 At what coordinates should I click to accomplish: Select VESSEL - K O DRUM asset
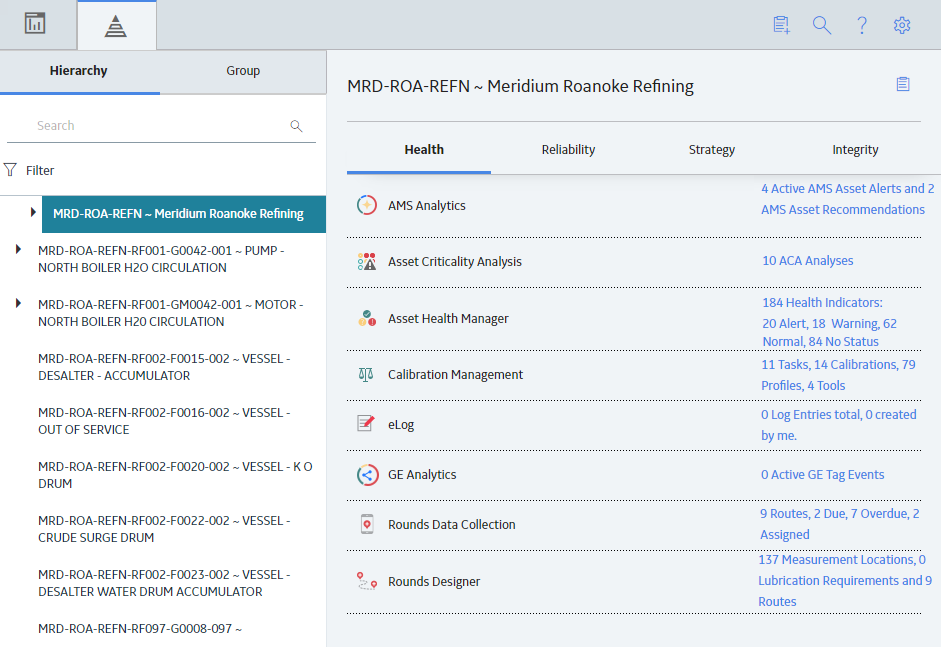175,475
